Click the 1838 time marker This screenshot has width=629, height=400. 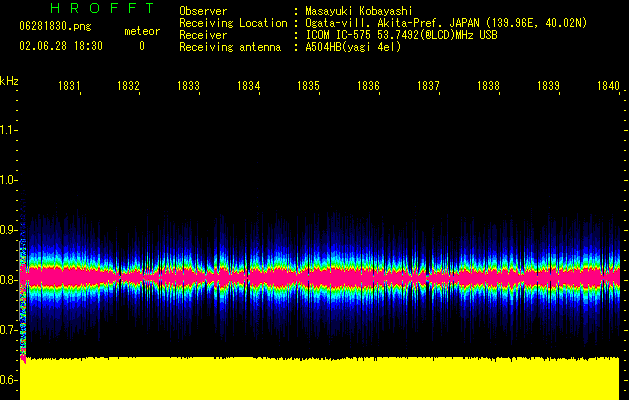coord(488,85)
